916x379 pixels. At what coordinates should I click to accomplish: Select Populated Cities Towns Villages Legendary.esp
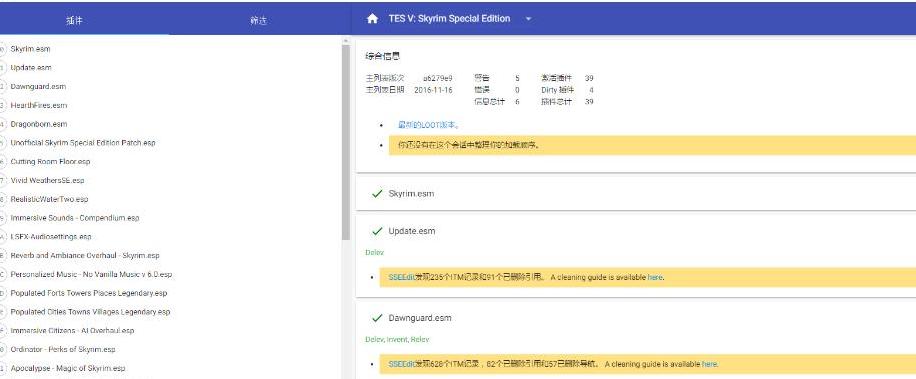[90, 312]
